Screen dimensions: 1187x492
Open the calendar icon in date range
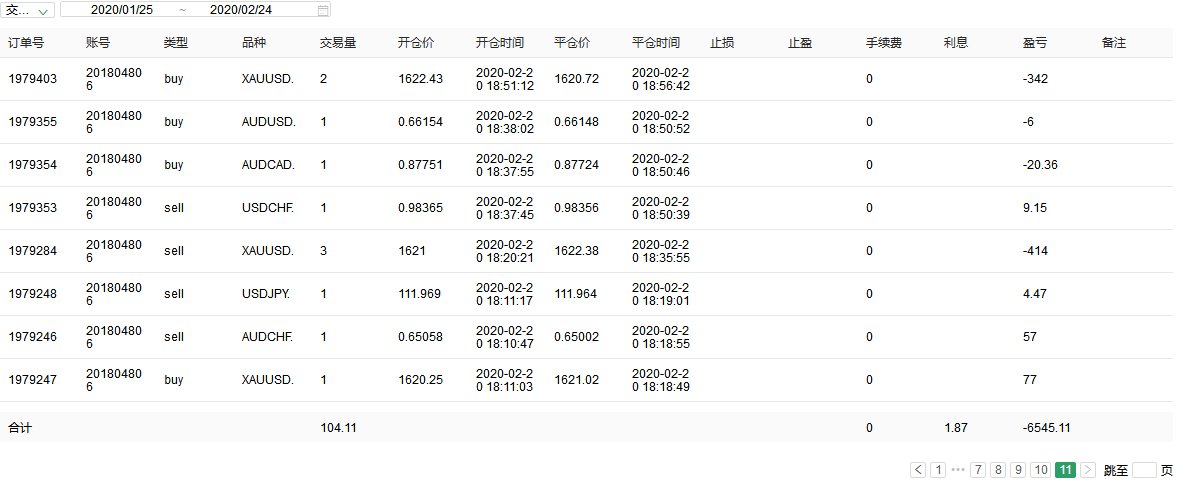click(322, 10)
